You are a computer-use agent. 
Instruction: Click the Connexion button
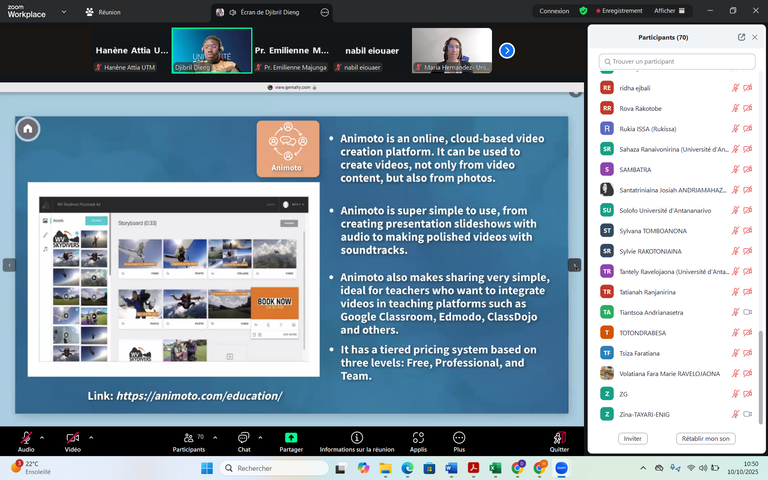[x=554, y=11]
